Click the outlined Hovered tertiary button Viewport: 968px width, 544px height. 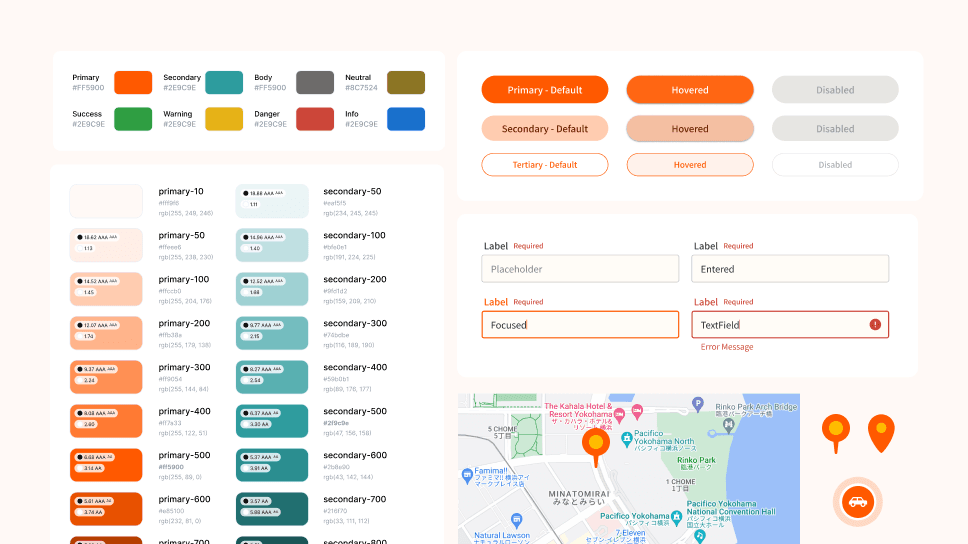tap(690, 165)
